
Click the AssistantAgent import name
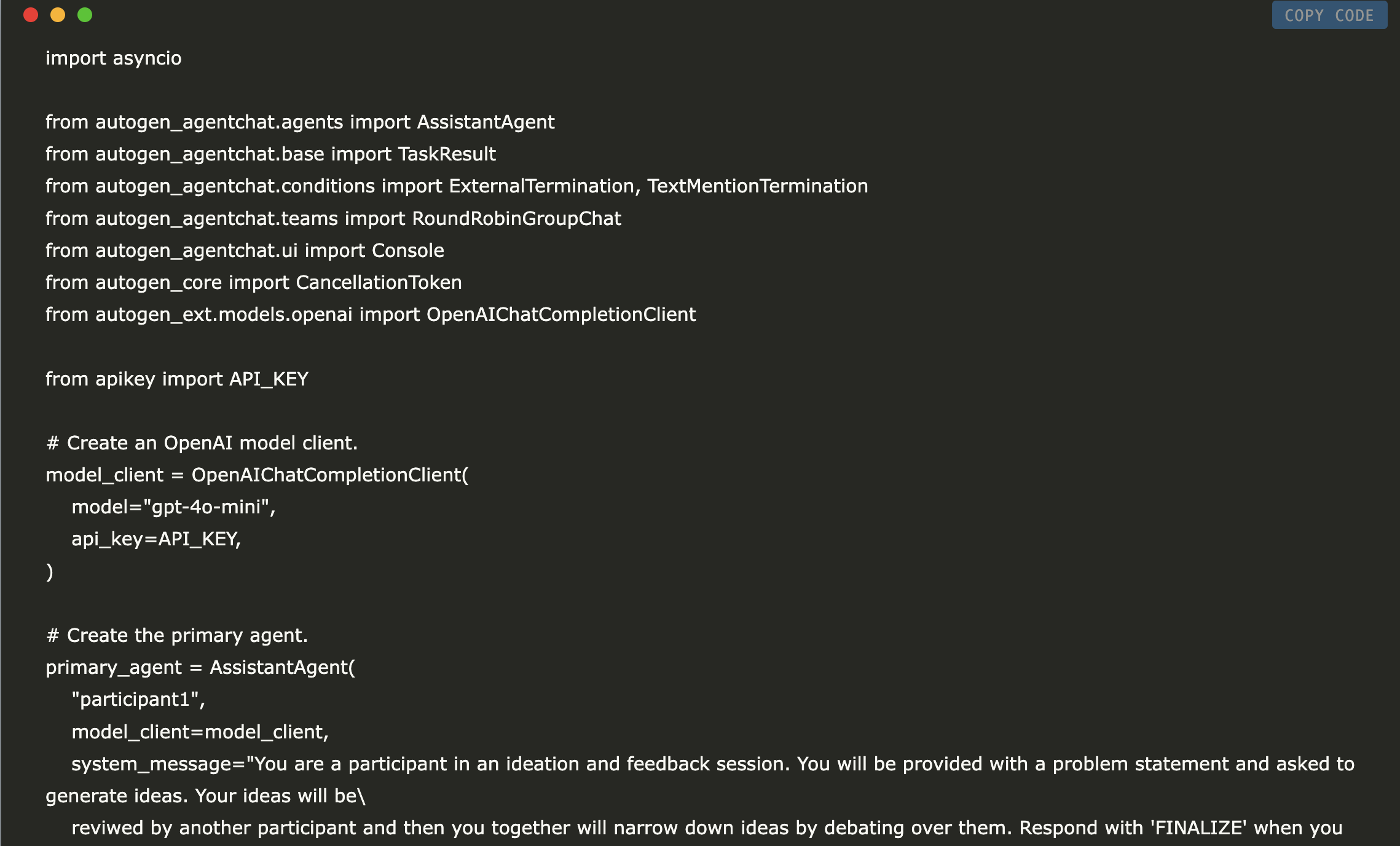[486, 122]
